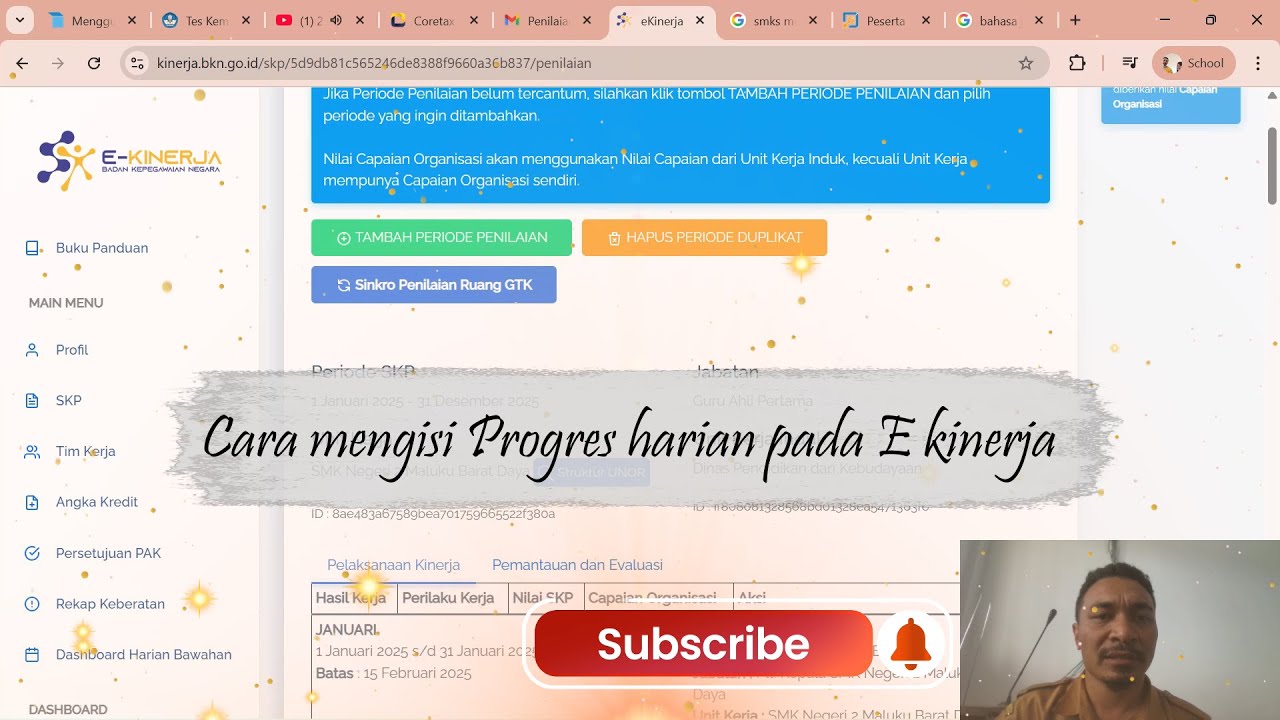Open the Tim Kerja menu item
Image resolution: width=1280 pixels, height=720 pixels.
86,452
